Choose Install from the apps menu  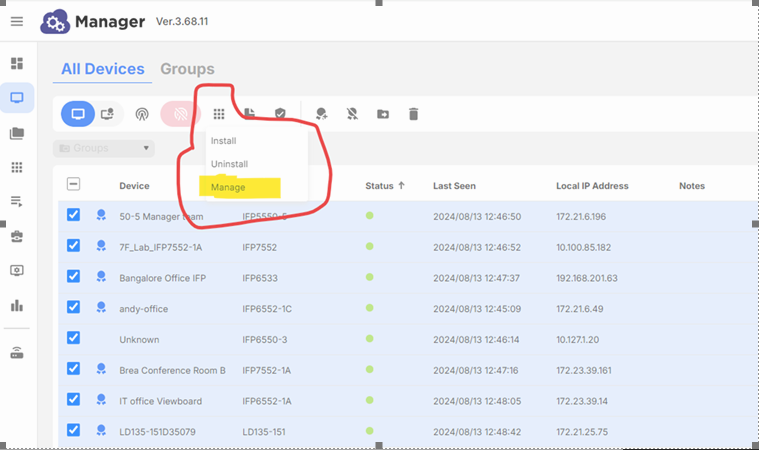coord(224,141)
